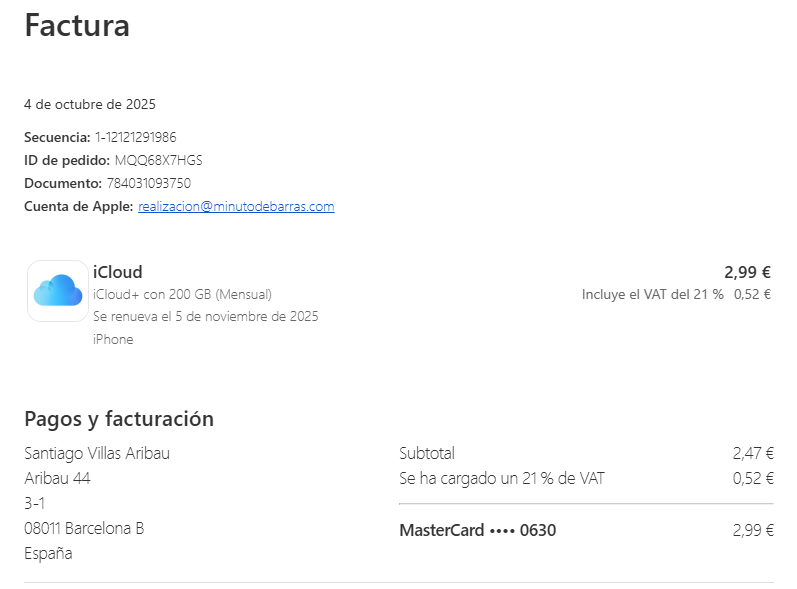
Task: Click the Incluye el VAT del 21 % line
Action: click(x=652, y=294)
